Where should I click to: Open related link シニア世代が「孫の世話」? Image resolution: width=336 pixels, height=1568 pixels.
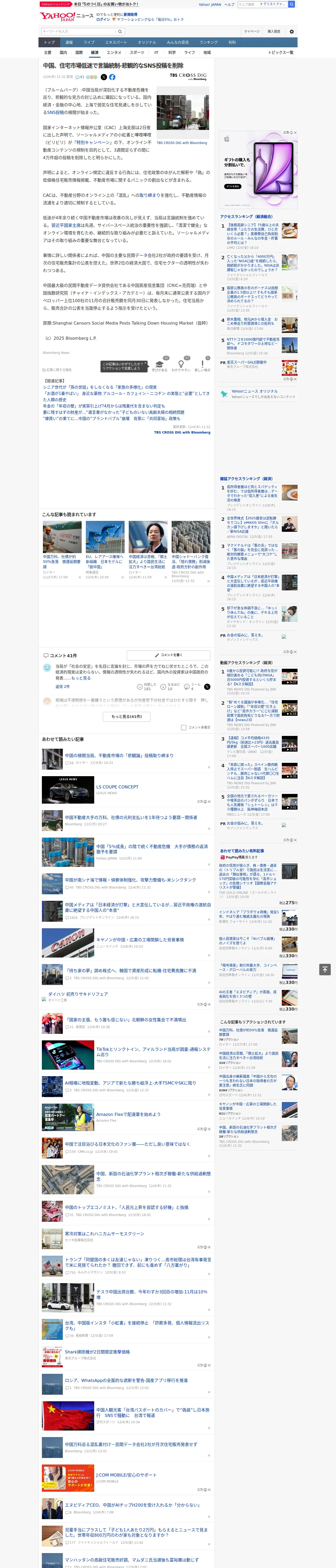[x=99, y=387]
